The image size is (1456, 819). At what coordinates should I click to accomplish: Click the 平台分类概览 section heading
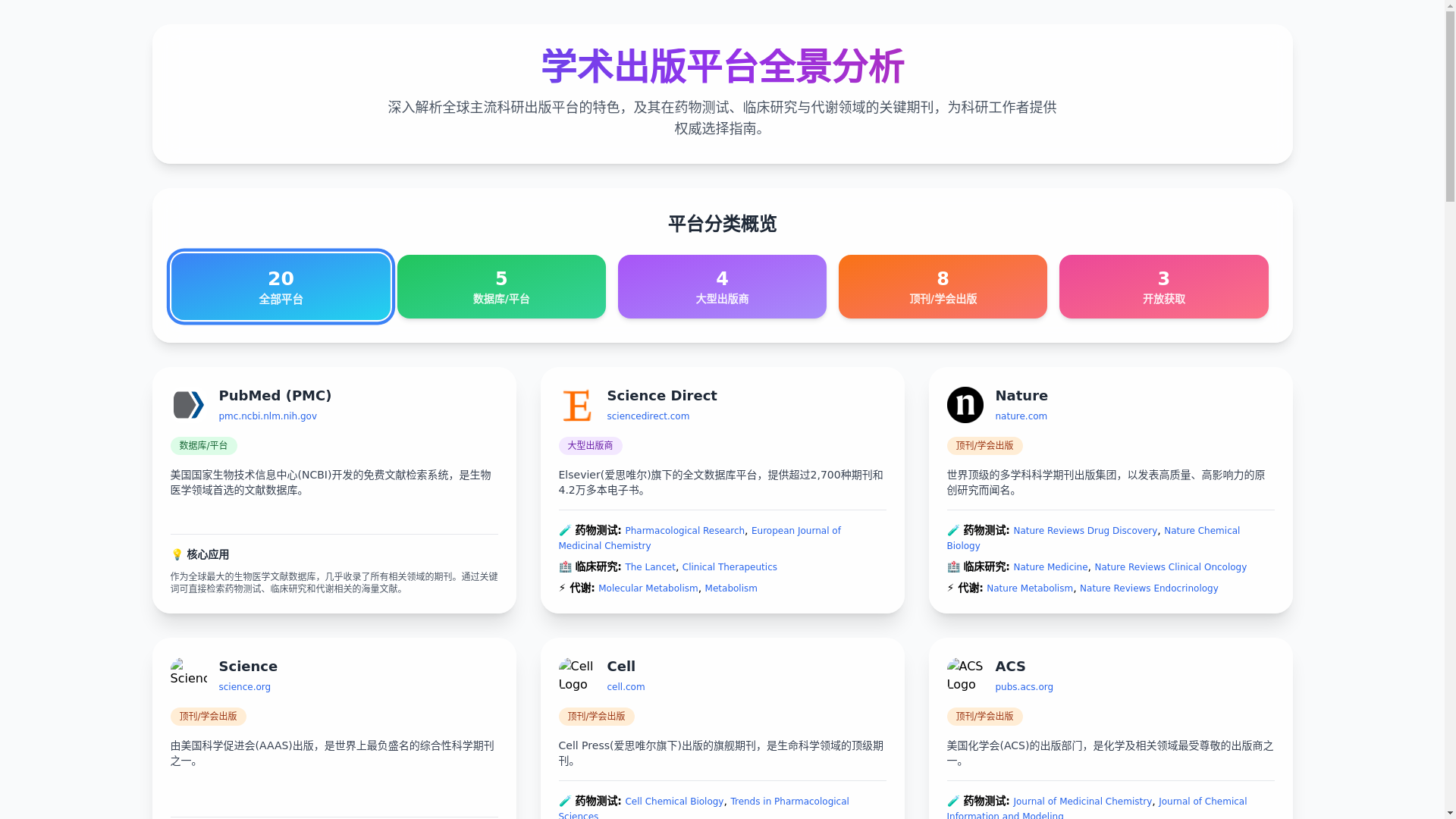coord(722,224)
